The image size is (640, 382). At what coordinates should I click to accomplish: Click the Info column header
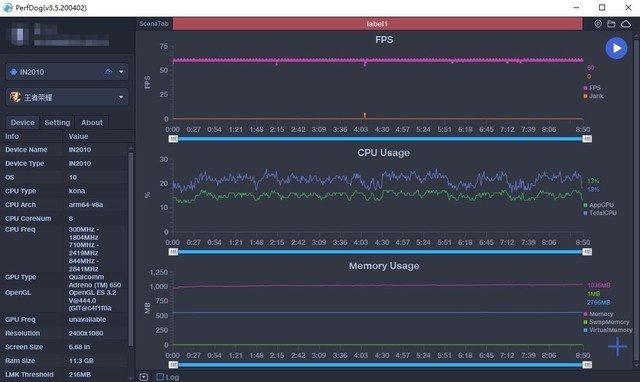pos(12,136)
